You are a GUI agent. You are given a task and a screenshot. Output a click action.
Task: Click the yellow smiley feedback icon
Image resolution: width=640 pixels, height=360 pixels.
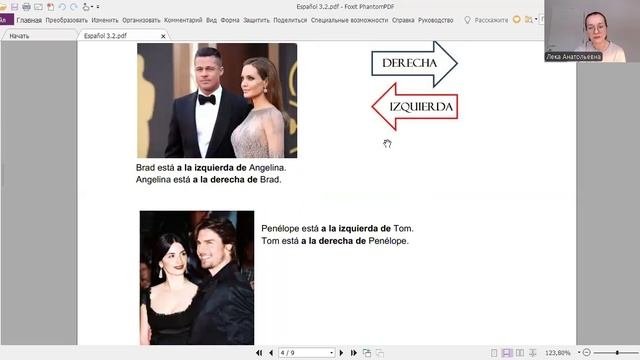coord(517,19)
